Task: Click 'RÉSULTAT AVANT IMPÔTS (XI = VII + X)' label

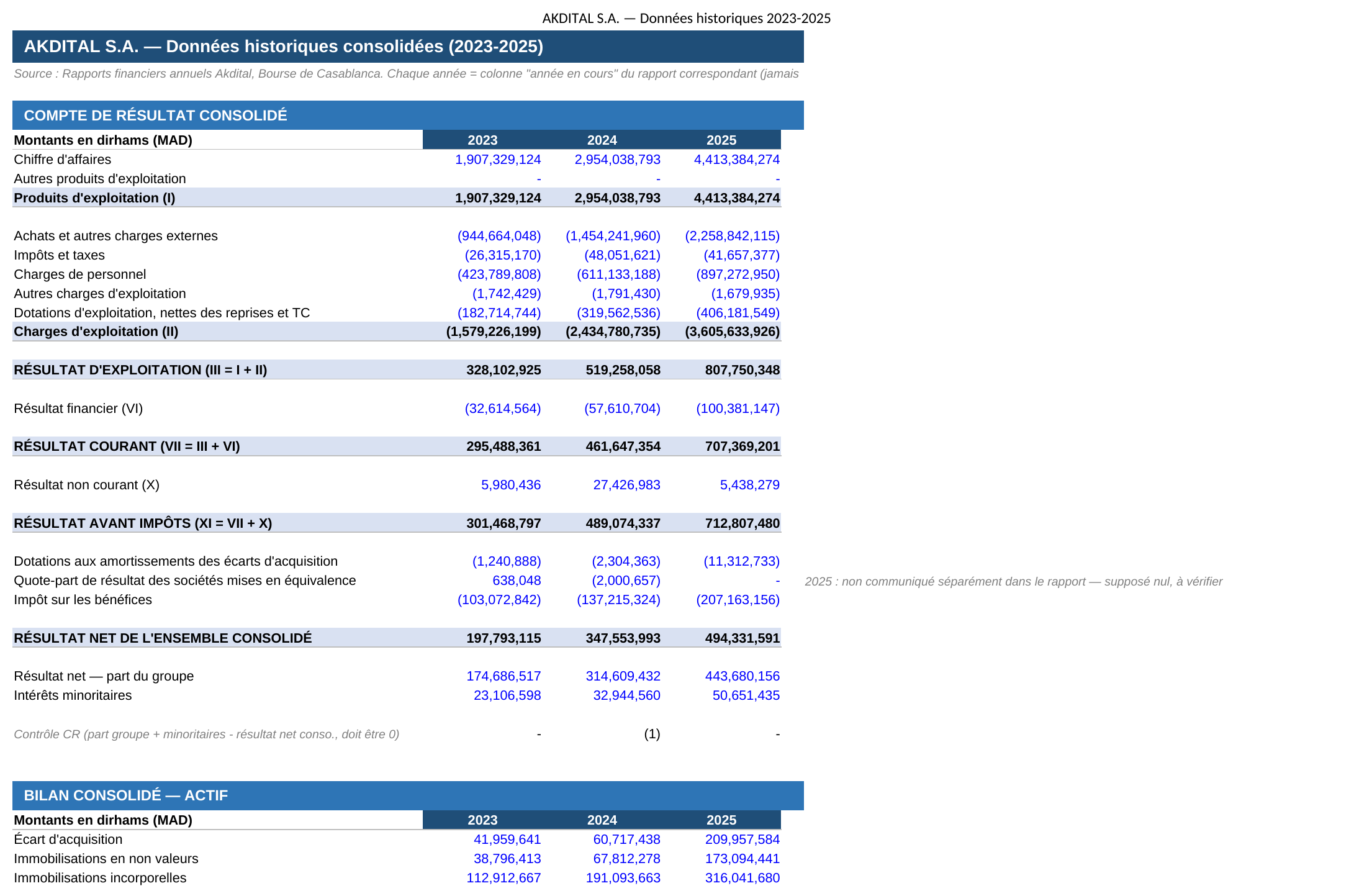Action: tap(143, 523)
